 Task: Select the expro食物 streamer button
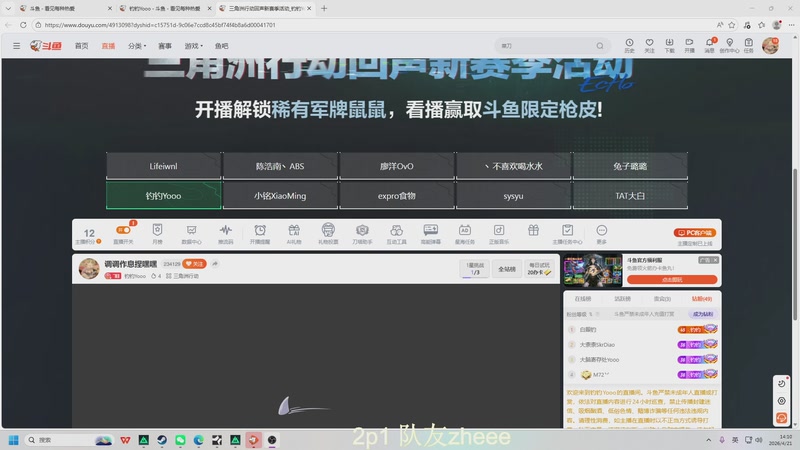point(396,195)
